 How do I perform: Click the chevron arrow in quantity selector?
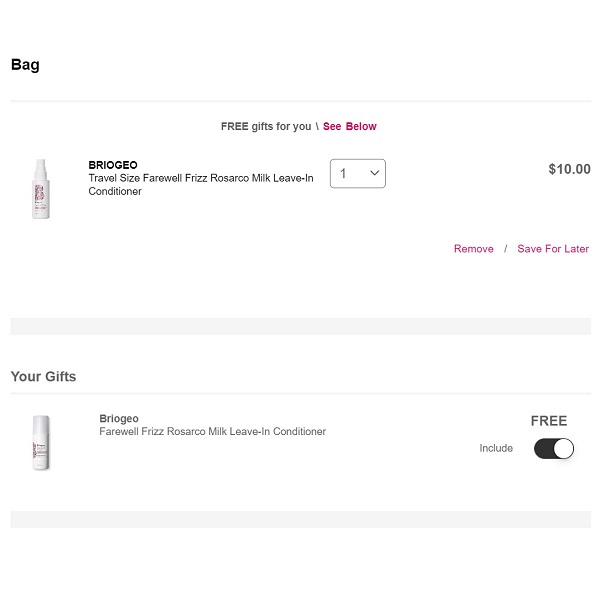pyautogui.click(x=375, y=173)
